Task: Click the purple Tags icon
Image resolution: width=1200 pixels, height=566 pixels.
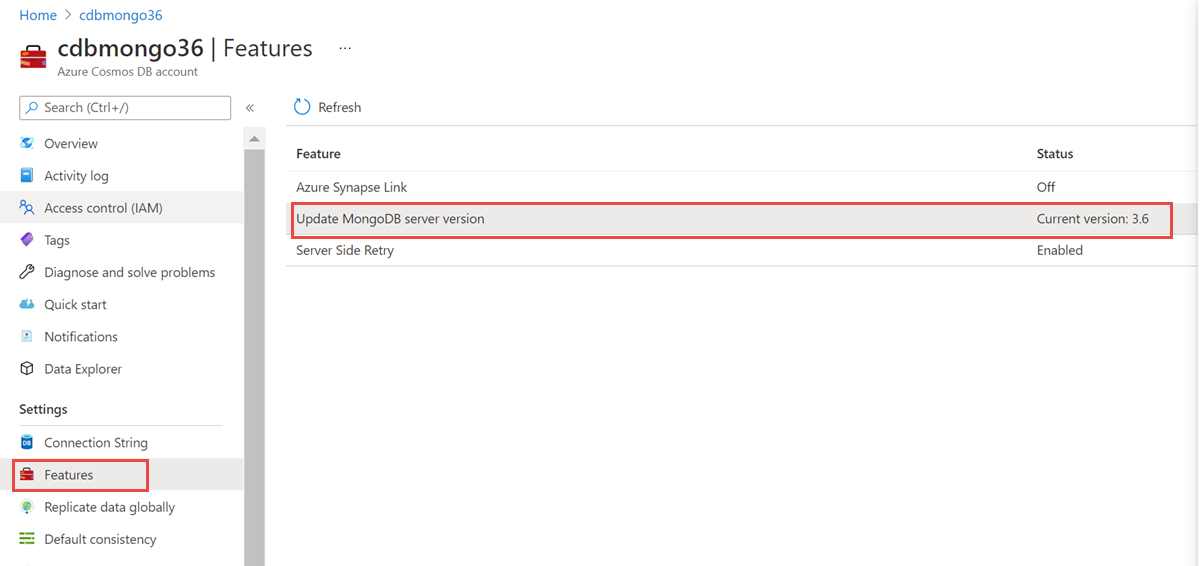Action: pos(27,240)
